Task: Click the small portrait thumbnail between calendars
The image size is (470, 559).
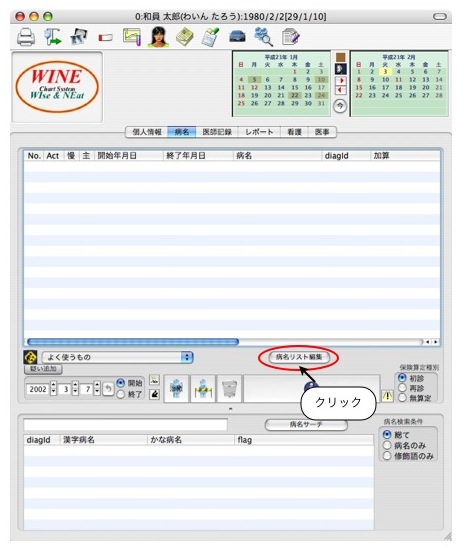Action: (341, 69)
